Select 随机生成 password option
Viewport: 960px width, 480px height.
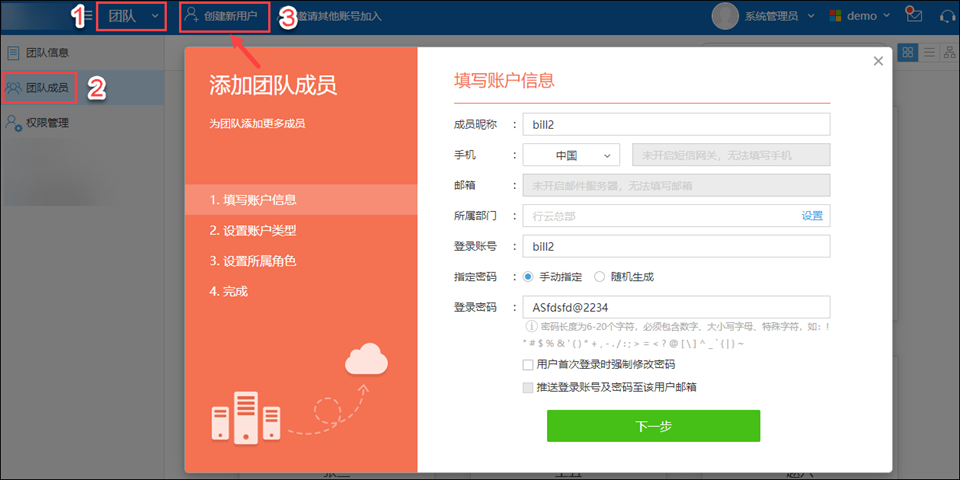[x=600, y=276]
